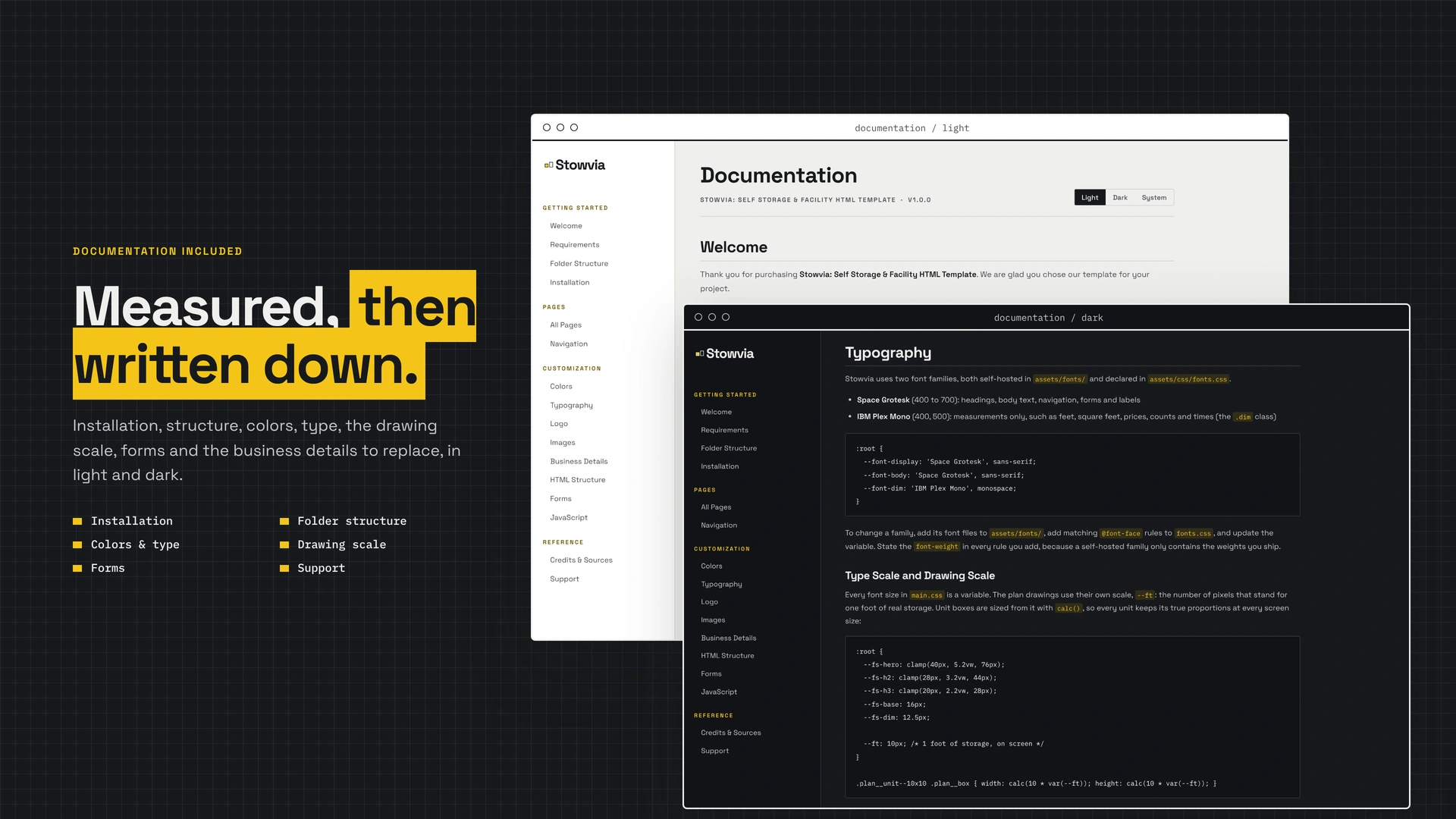The height and width of the screenshot is (819, 1456).
Task: Select Forms in the light window sidebar
Action: click(x=561, y=499)
